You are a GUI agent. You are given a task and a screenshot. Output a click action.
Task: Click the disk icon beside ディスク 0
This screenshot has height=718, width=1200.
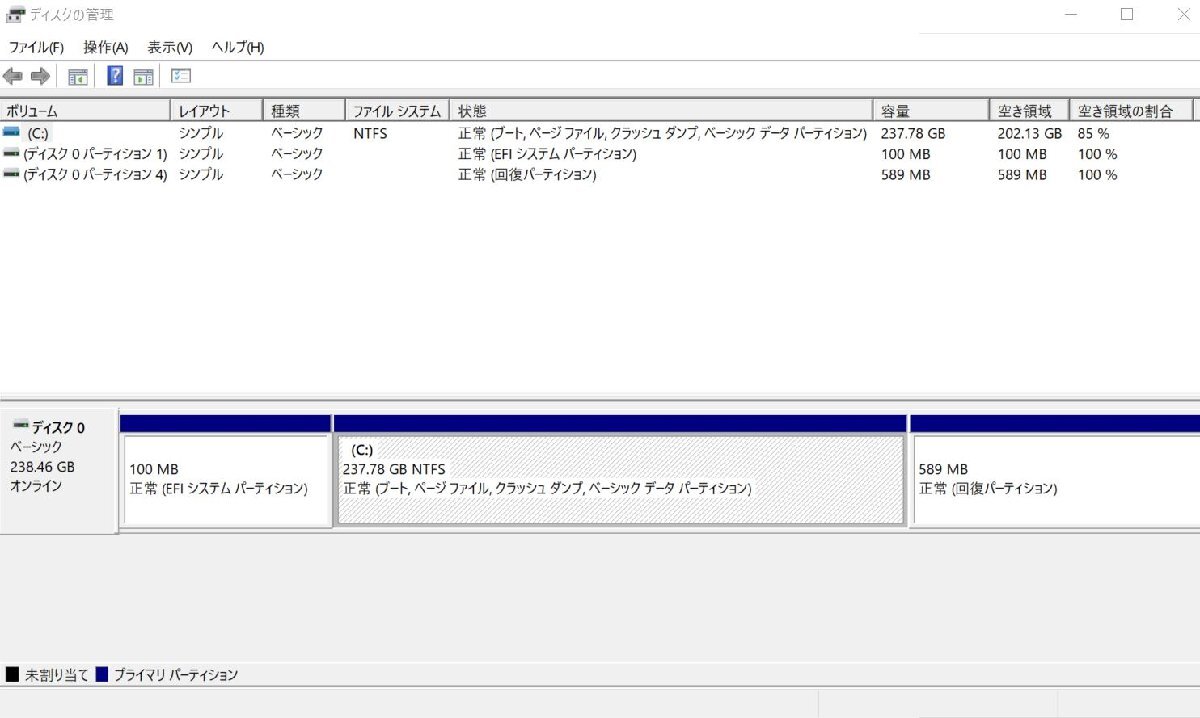click(x=21, y=426)
